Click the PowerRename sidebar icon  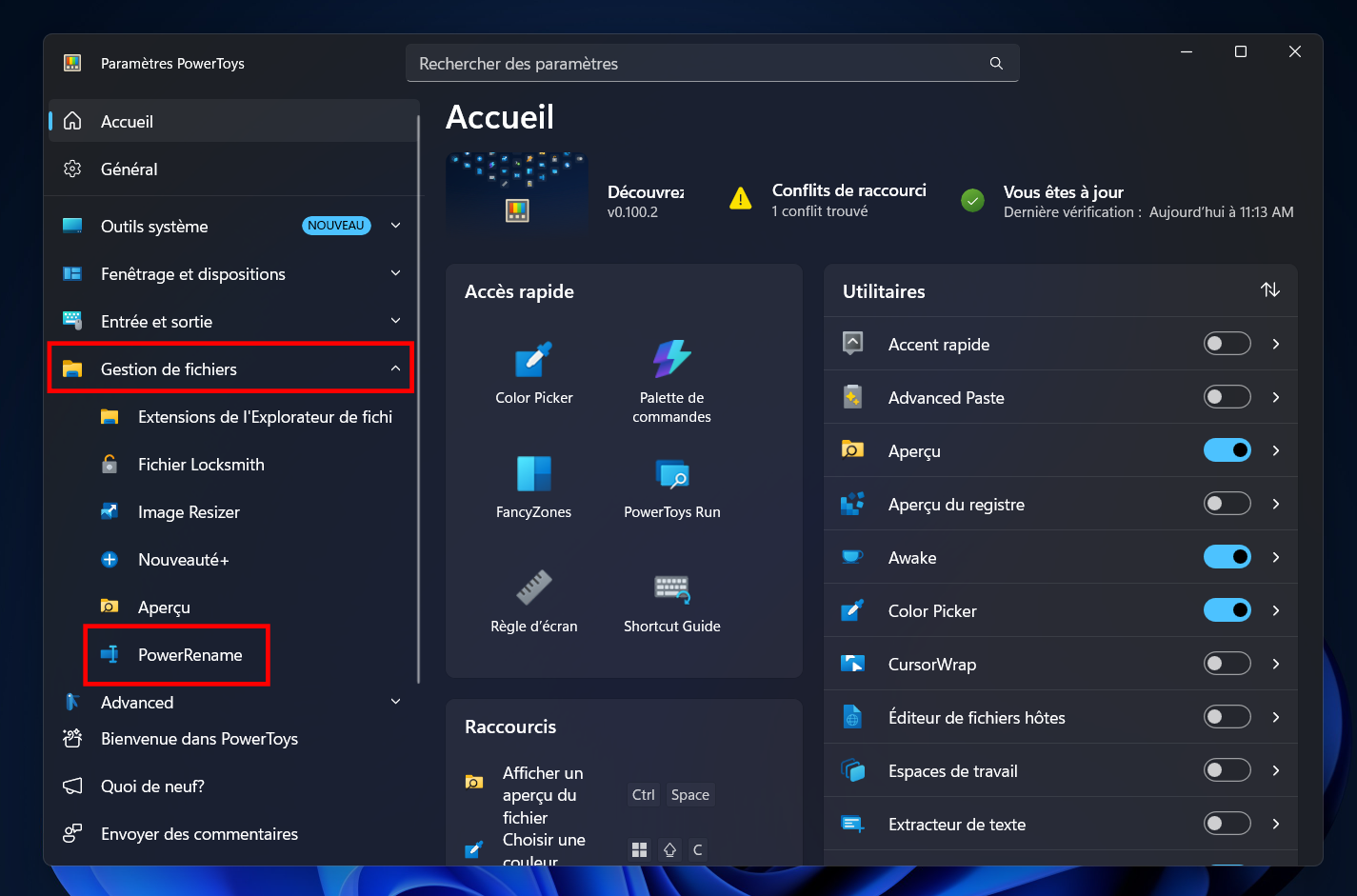pos(110,654)
